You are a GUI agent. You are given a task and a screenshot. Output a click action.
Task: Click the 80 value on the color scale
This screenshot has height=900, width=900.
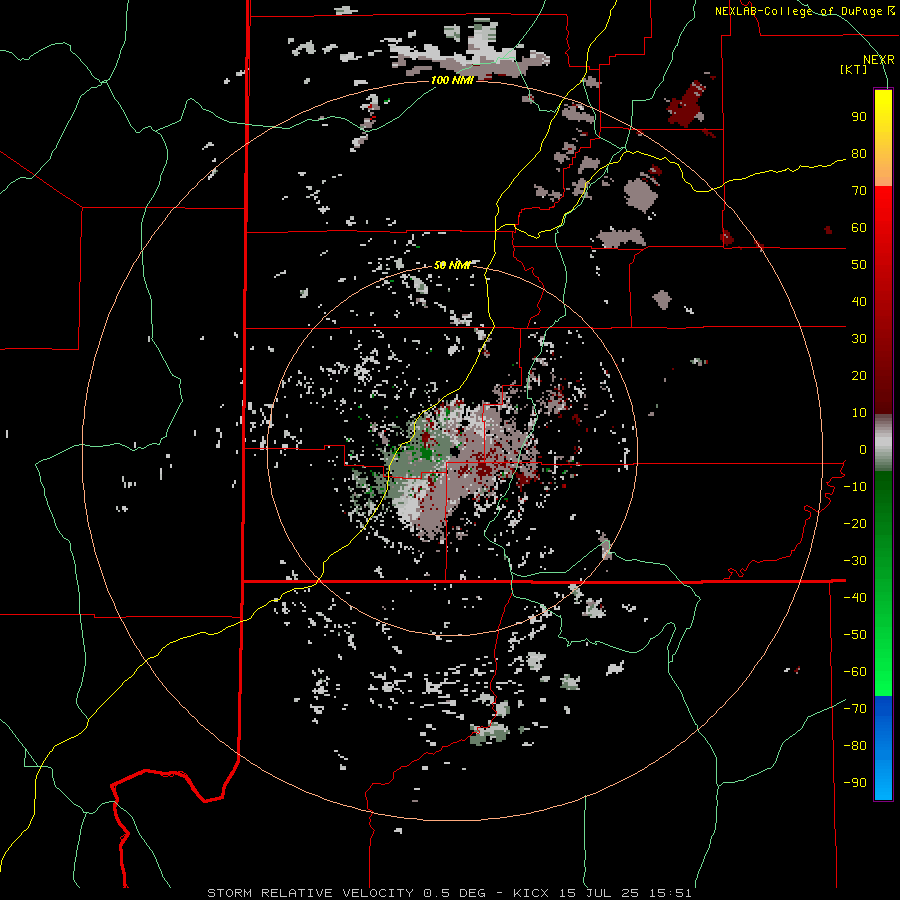click(859, 154)
